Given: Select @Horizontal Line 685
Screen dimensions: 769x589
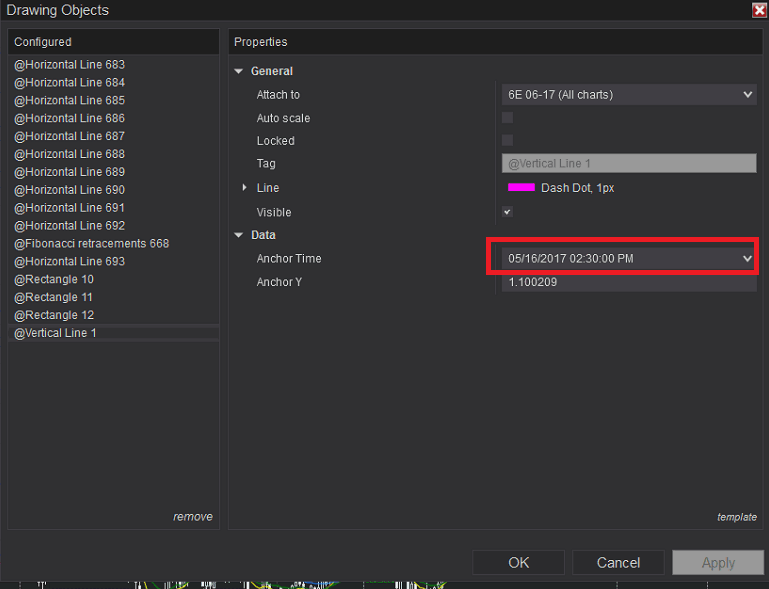Looking at the screenshot, I should pos(113,100).
